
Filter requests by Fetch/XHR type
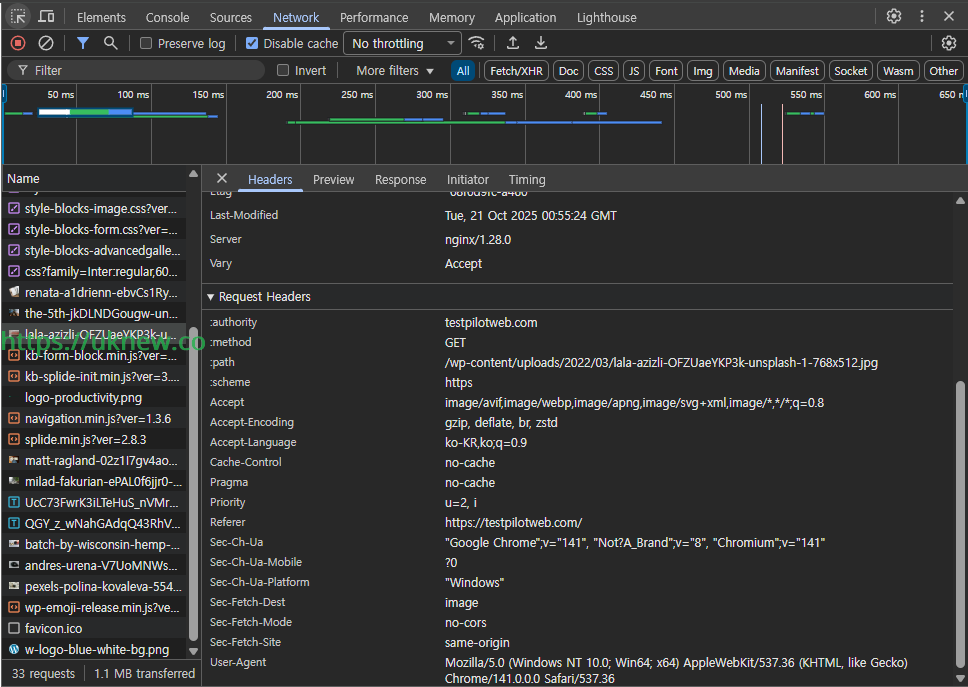coord(517,71)
